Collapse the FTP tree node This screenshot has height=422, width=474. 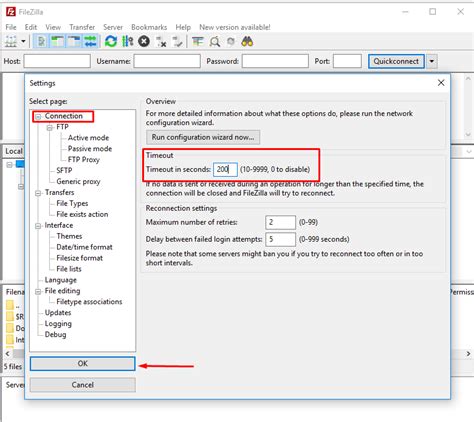point(50,128)
